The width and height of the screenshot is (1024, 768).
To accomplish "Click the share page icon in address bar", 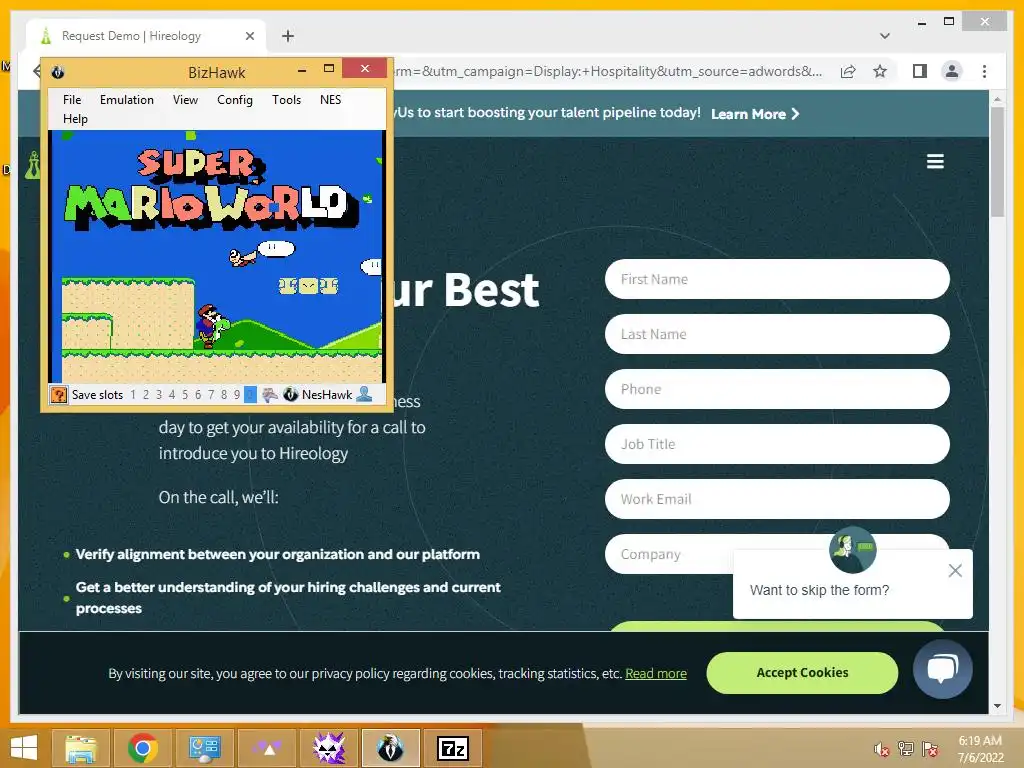I will click(x=848, y=71).
